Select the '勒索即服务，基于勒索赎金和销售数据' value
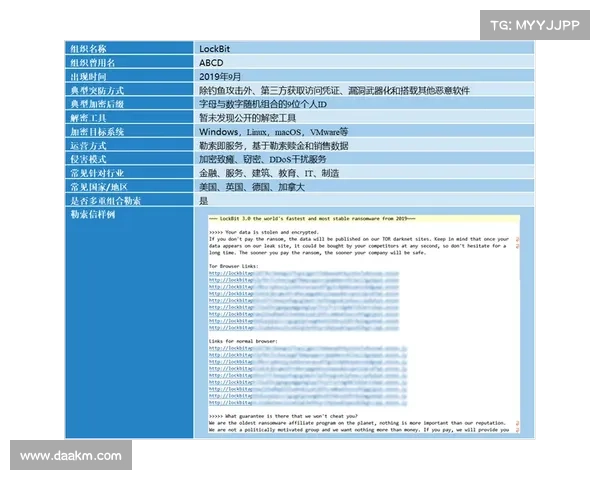 tap(274, 145)
